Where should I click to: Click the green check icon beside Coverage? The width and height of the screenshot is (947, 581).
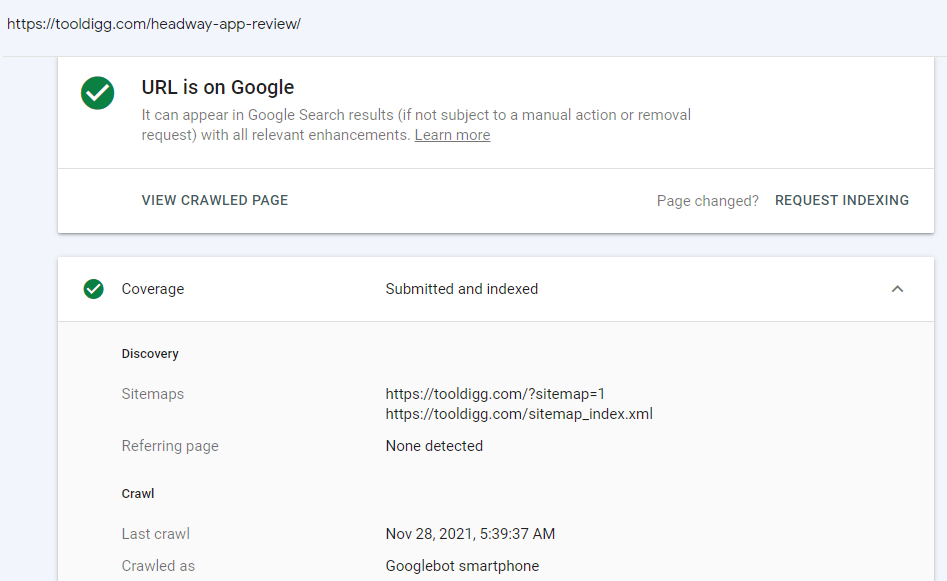click(94, 289)
